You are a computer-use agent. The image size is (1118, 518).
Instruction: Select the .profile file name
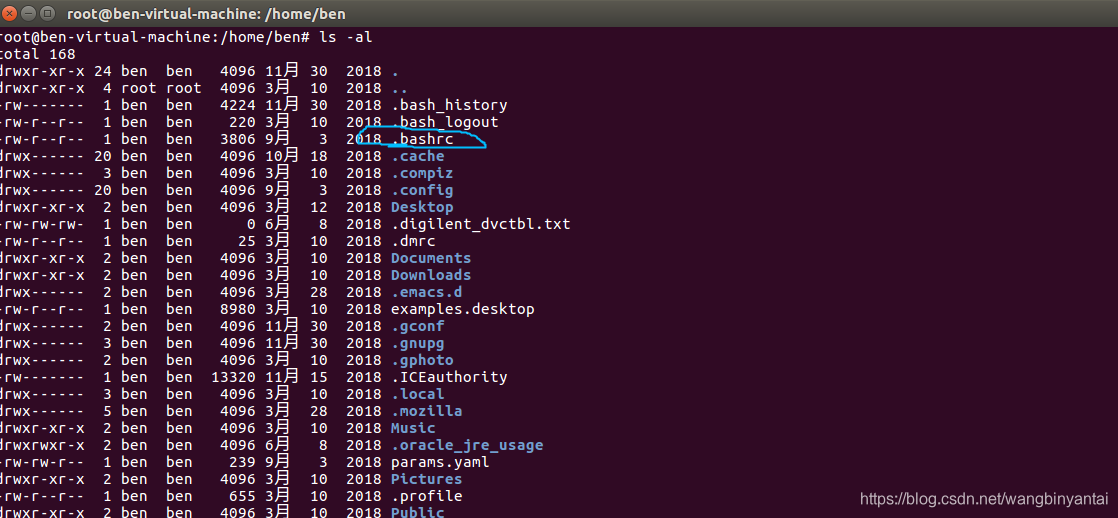426,497
